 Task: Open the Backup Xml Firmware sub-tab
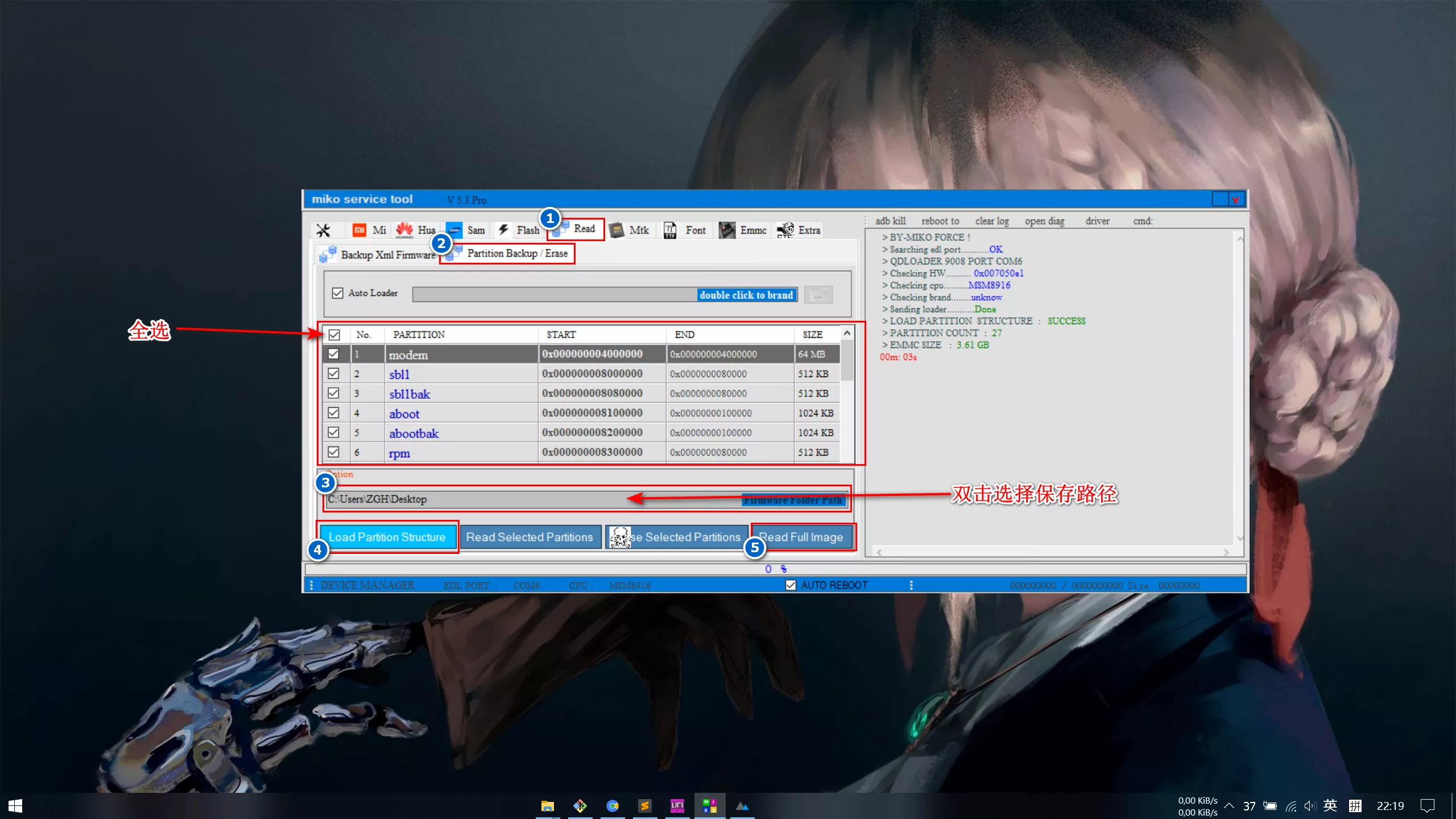coord(378,255)
